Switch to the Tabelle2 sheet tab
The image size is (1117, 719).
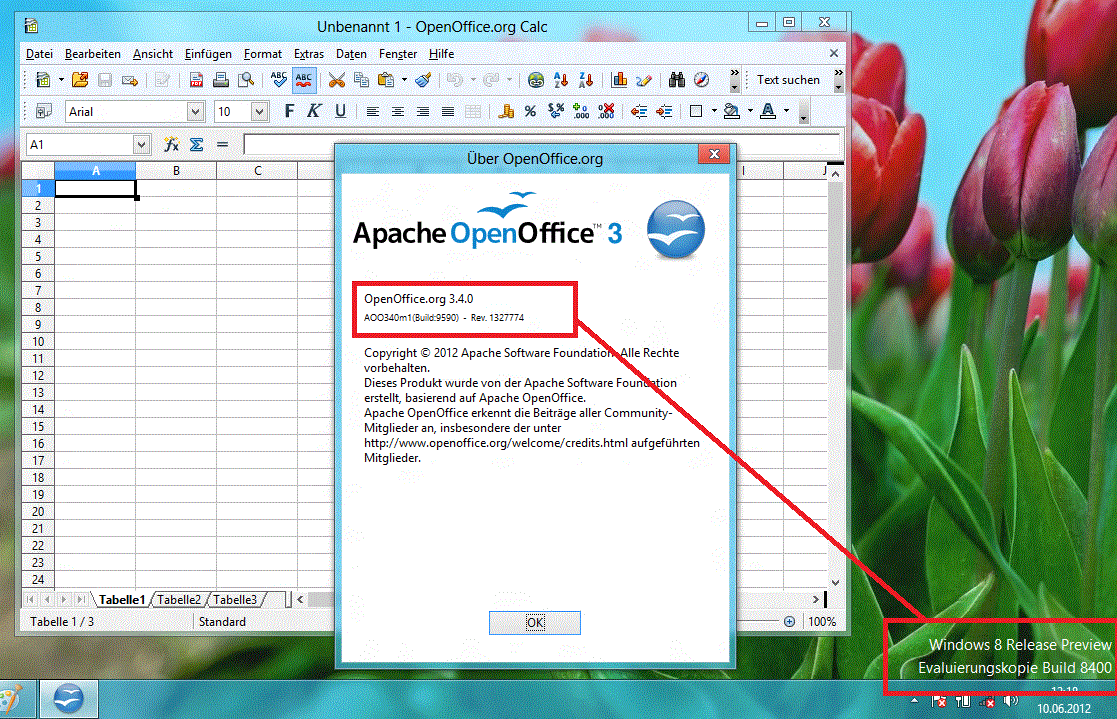click(179, 599)
